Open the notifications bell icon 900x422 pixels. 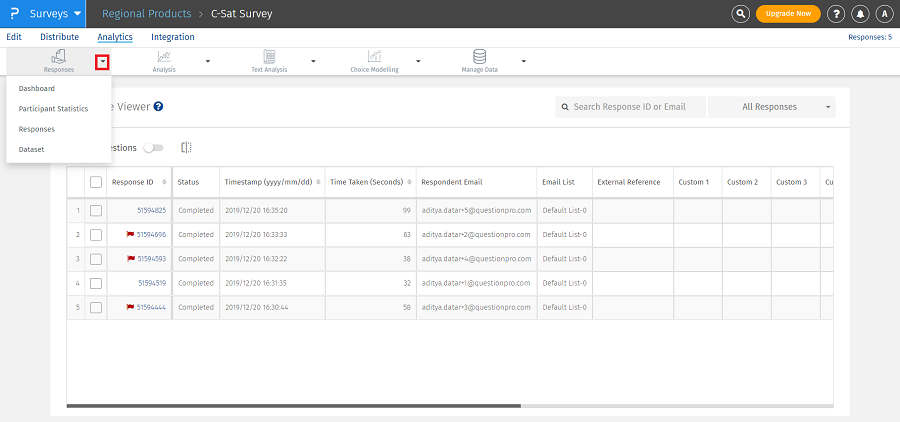pos(860,14)
